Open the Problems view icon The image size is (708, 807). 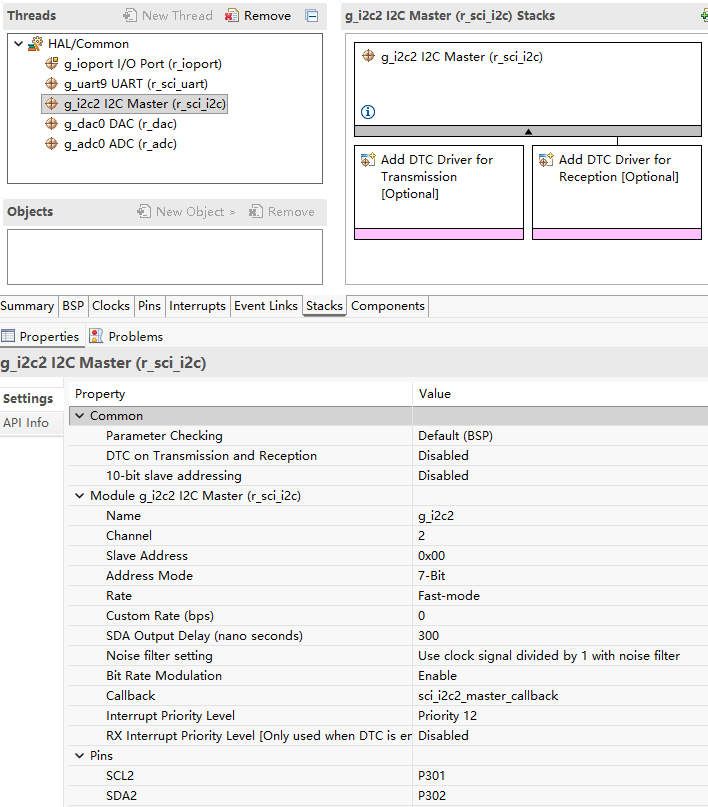click(96, 336)
